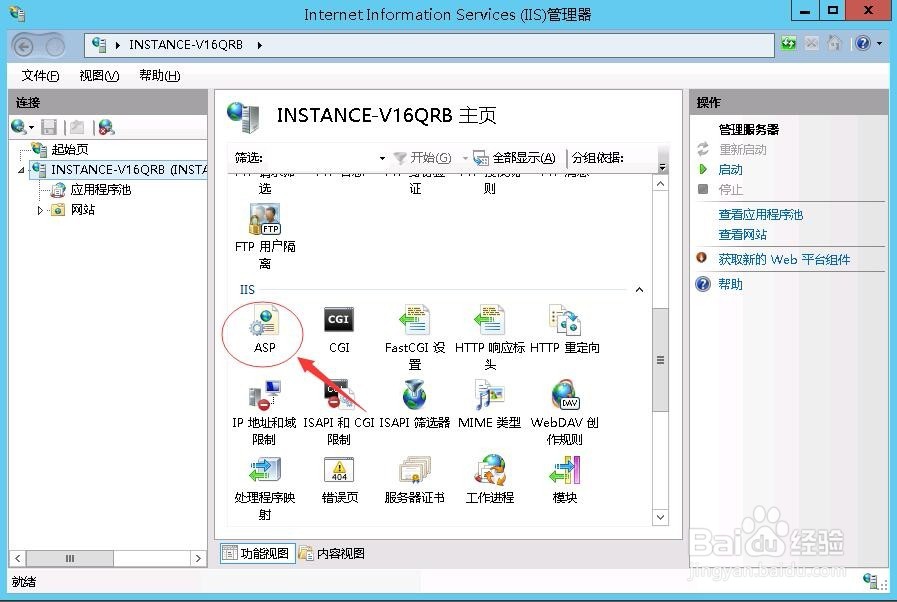This screenshot has height=602, width=897.
Task: Click the save icon in connections toolbar
Action: pos(49,127)
